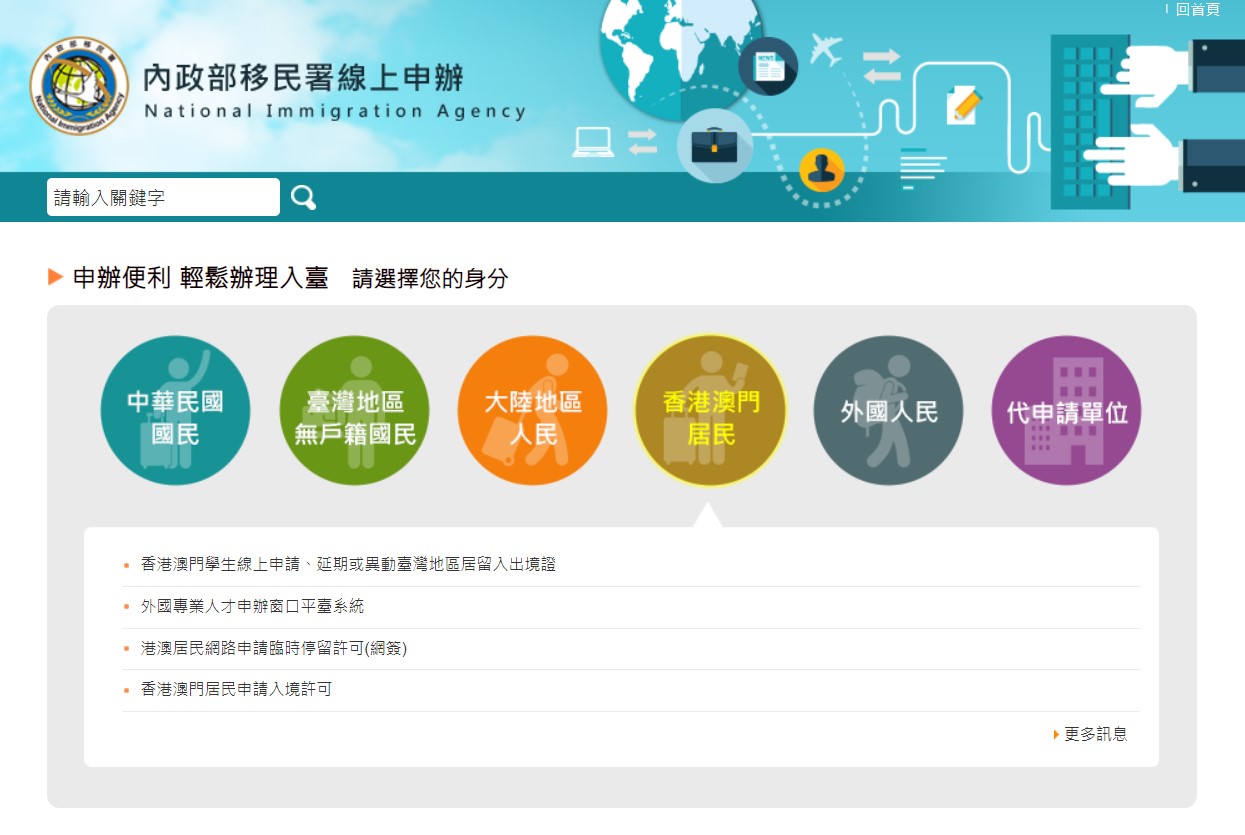Open 香港澳門學生線上申請 居留入出境證 link
Image resolution: width=1245 pixels, height=835 pixels.
tap(348, 565)
